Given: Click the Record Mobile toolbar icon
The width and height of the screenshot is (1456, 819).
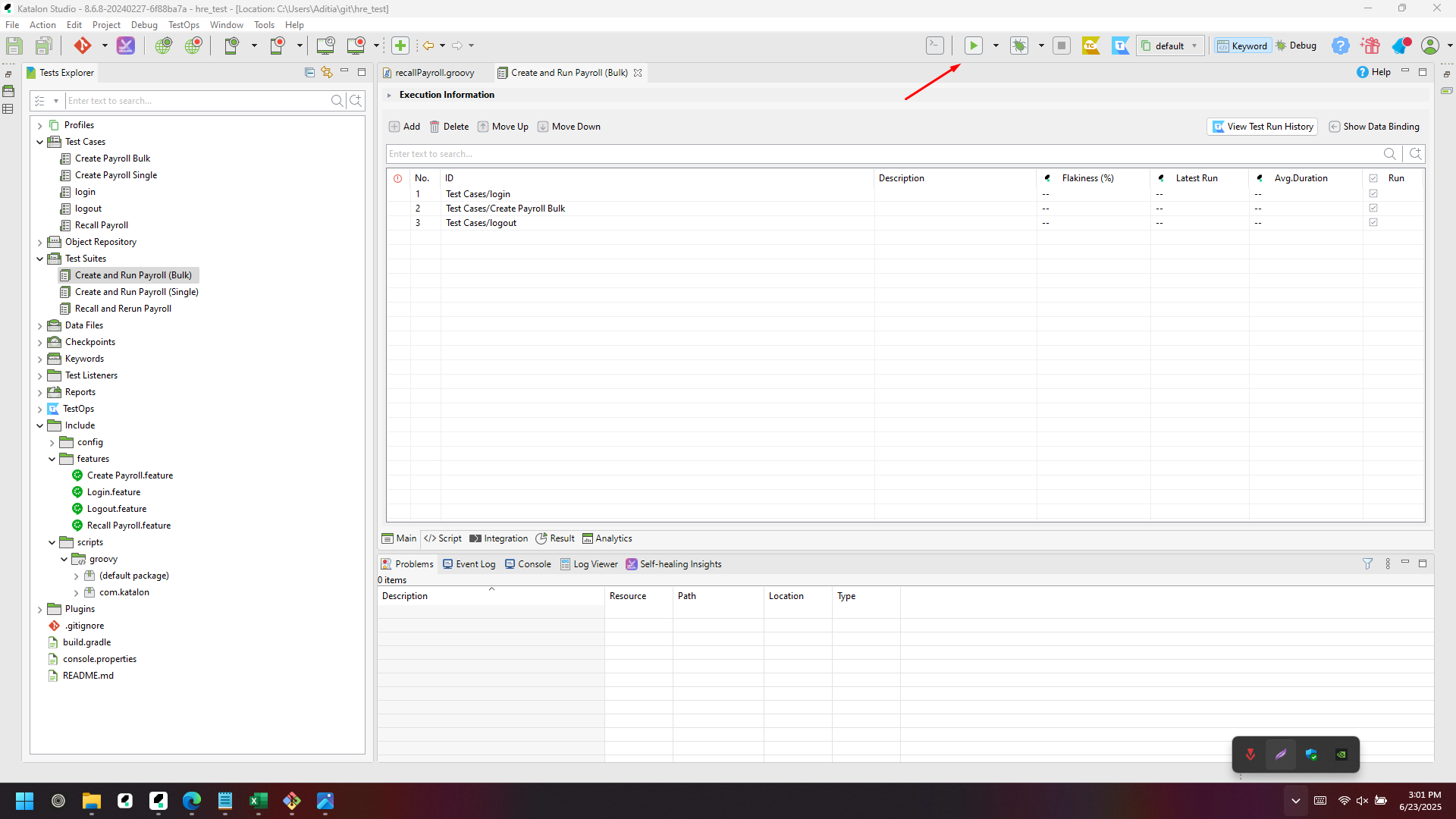Looking at the screenshot, I should tap(278, 45).
